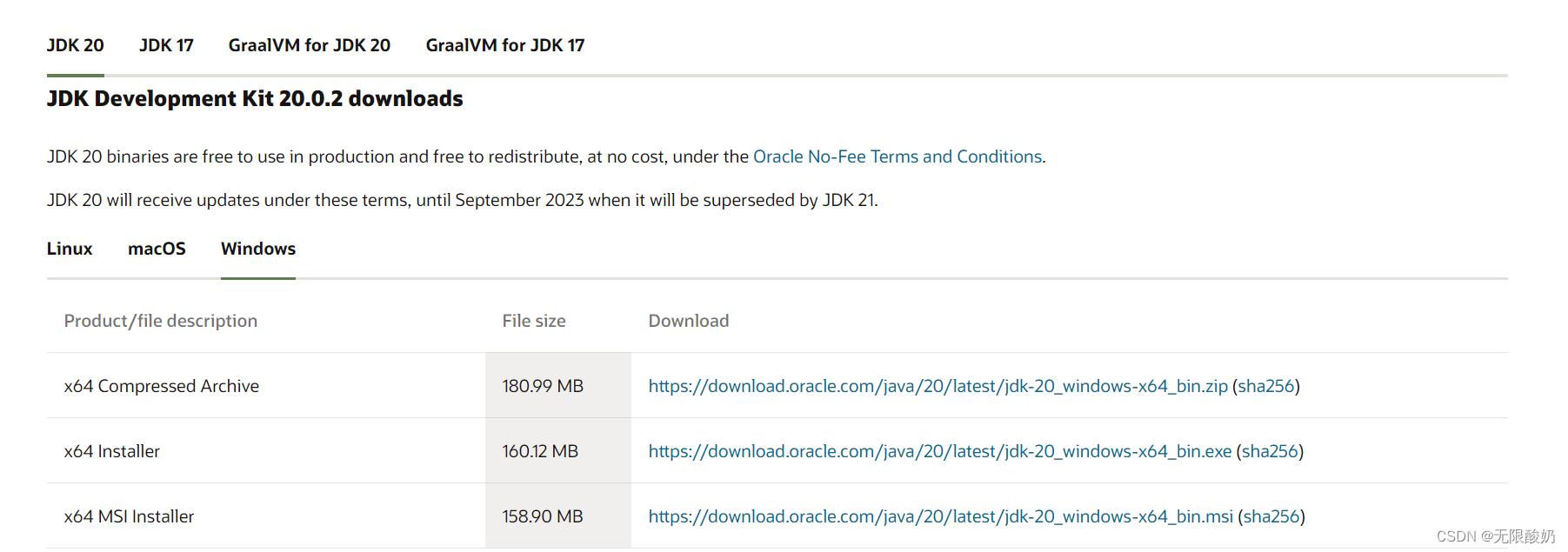Download the windows-x64_bin.zip archive link

click(x=937, y=386)
